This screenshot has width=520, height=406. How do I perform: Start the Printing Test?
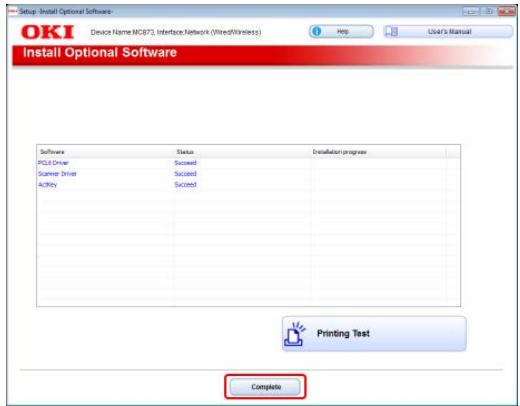point(374,334)
